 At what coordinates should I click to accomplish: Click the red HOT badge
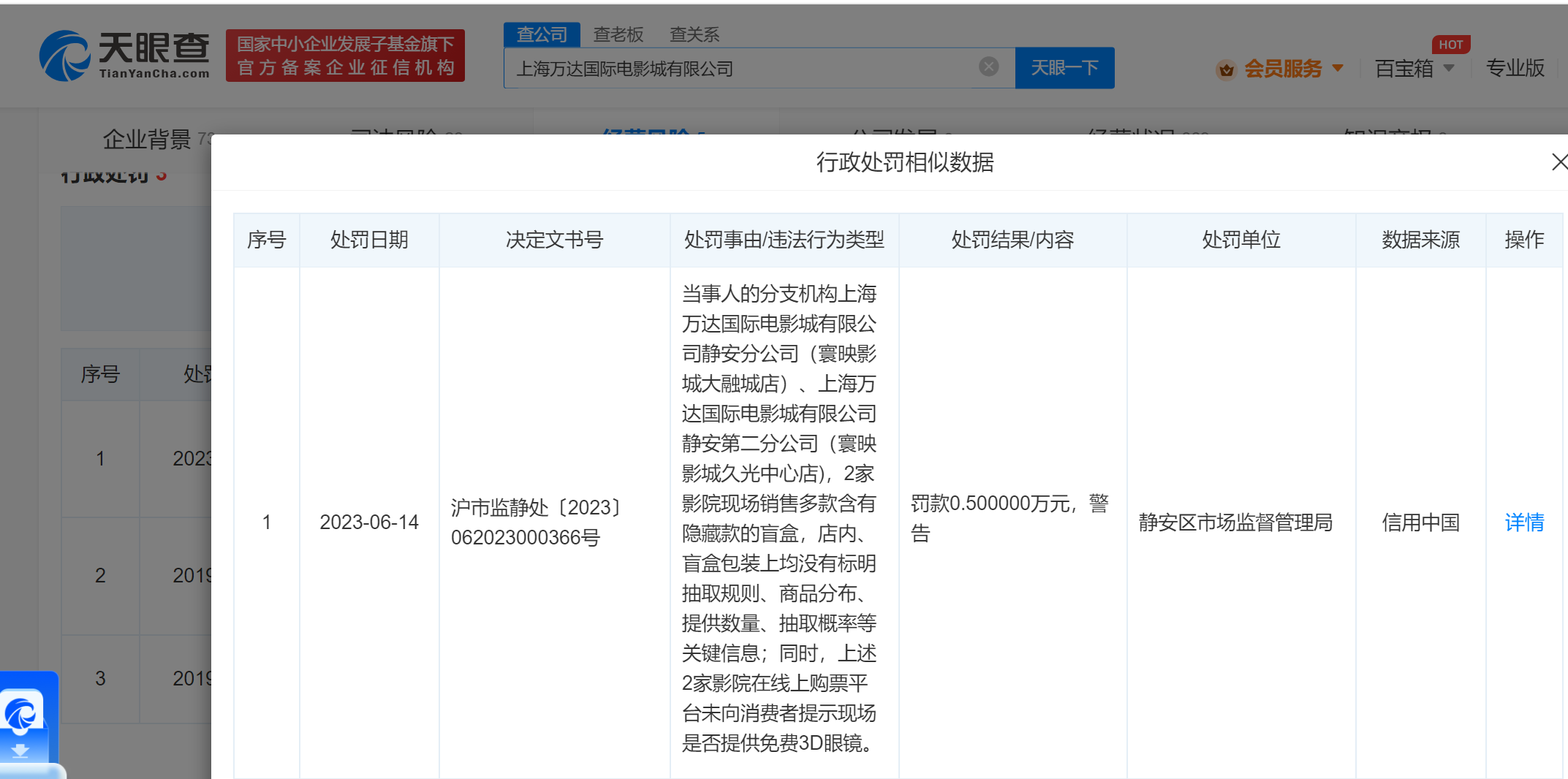click(x=1450, y=45)
